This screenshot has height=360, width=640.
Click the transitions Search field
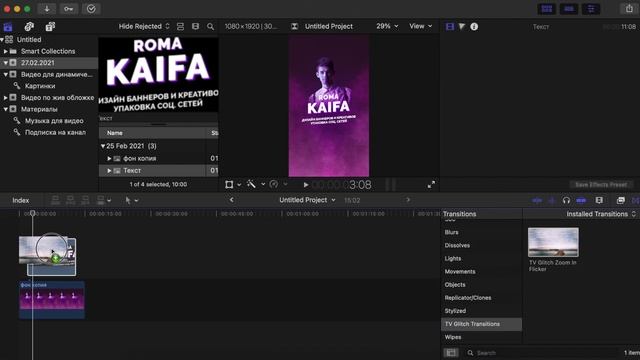543,353
